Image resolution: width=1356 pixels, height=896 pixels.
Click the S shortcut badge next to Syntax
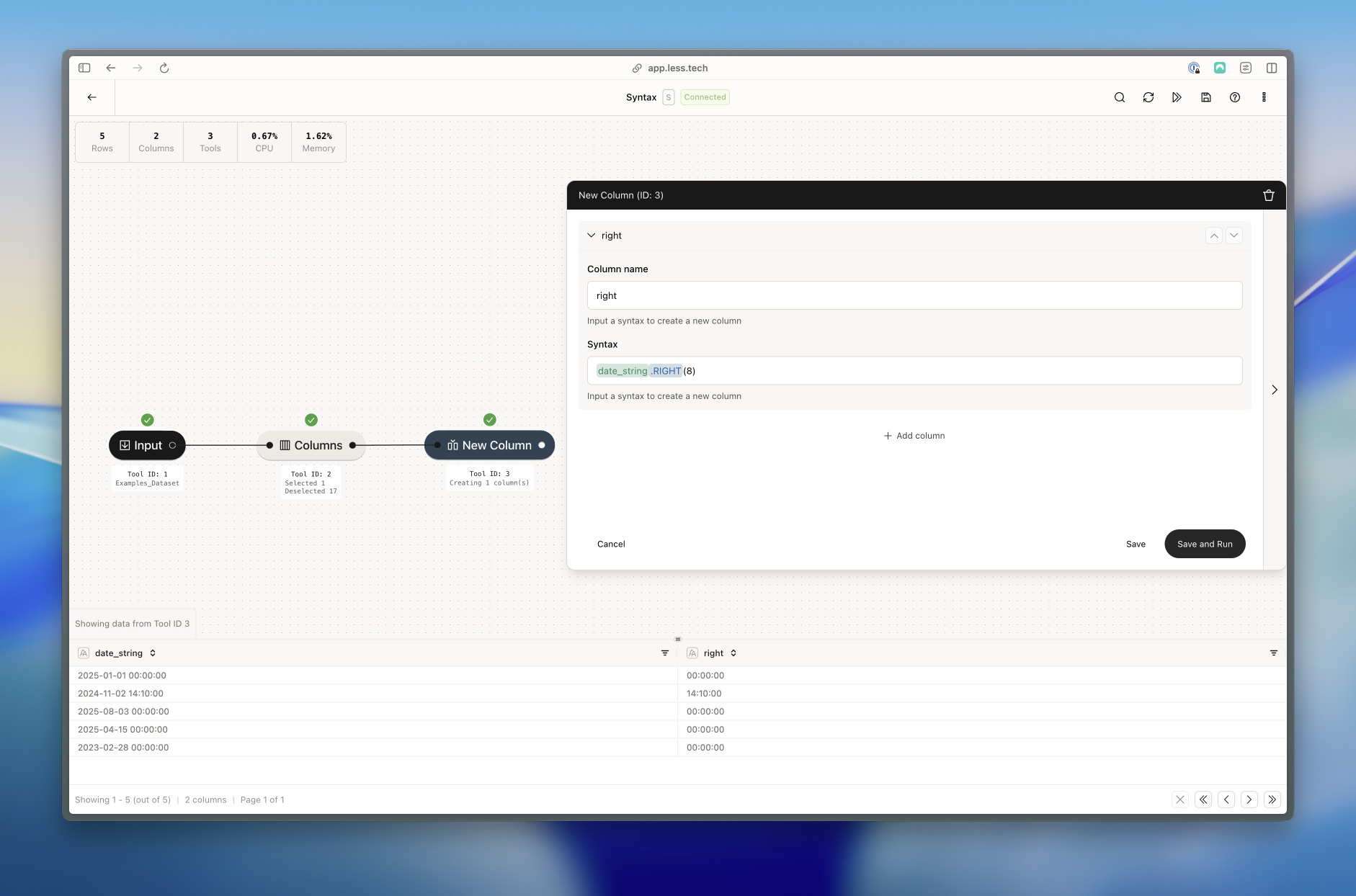point(669,97)
